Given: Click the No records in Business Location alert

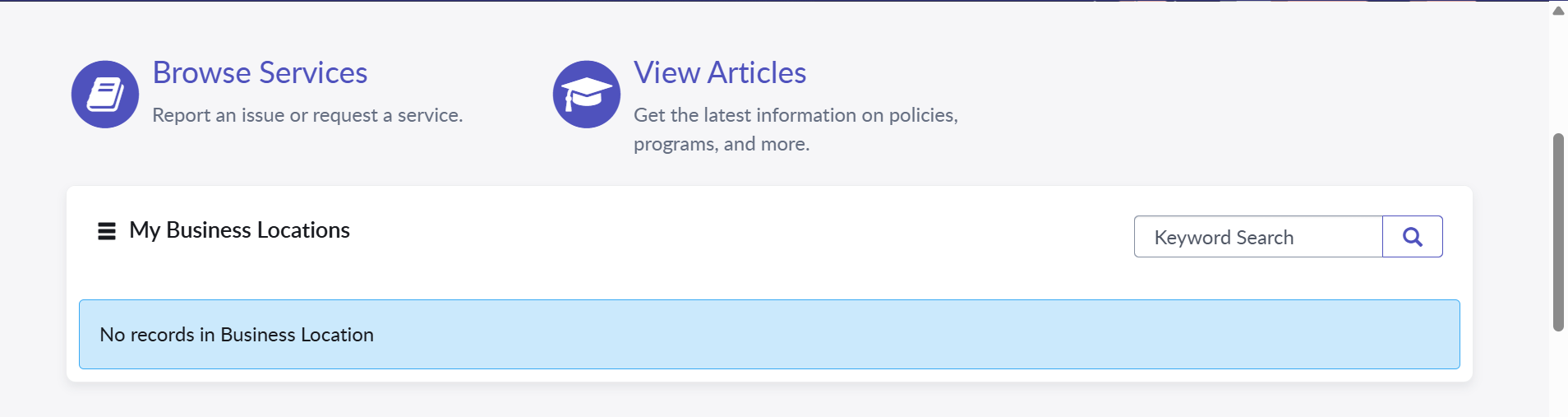Looking at the screenshot, I should (769, 335).
